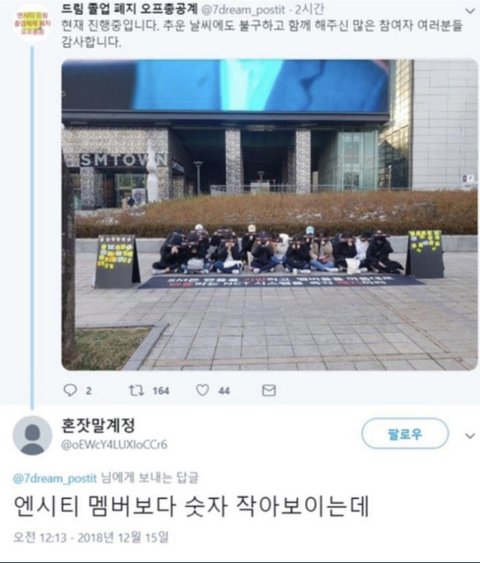This screenshot has width=480, height=563.
Task: Click the 혼잣말계정 display name
Action: point(98,425)
